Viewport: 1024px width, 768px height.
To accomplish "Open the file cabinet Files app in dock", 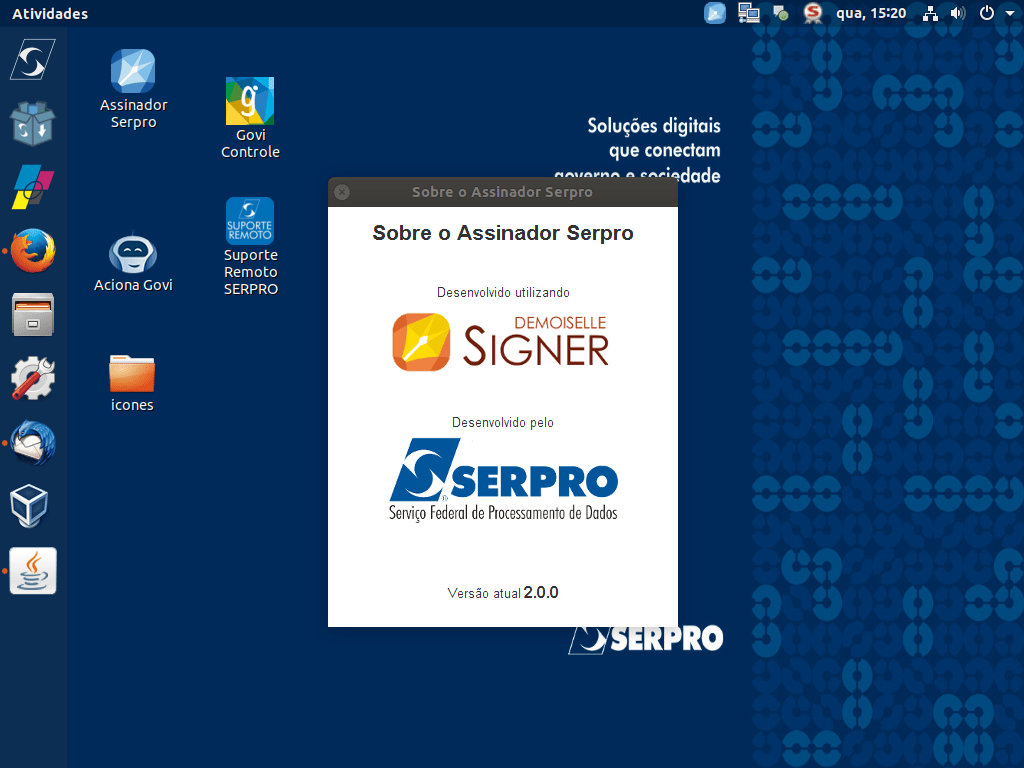I will coord(33,315).
